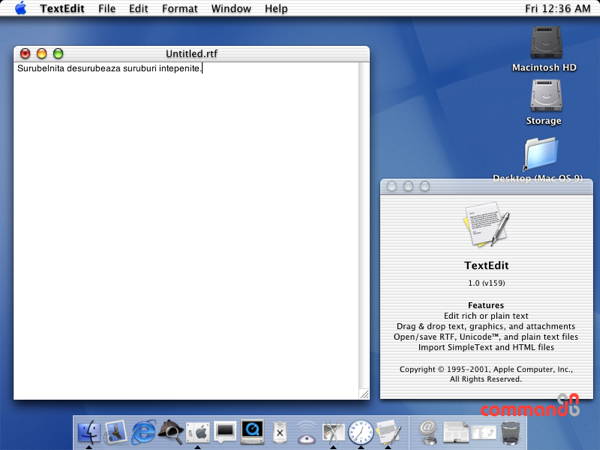Open the @ spring website icon in dock
The height and width of the screenshot is (450, 600).
pos(428,432)
